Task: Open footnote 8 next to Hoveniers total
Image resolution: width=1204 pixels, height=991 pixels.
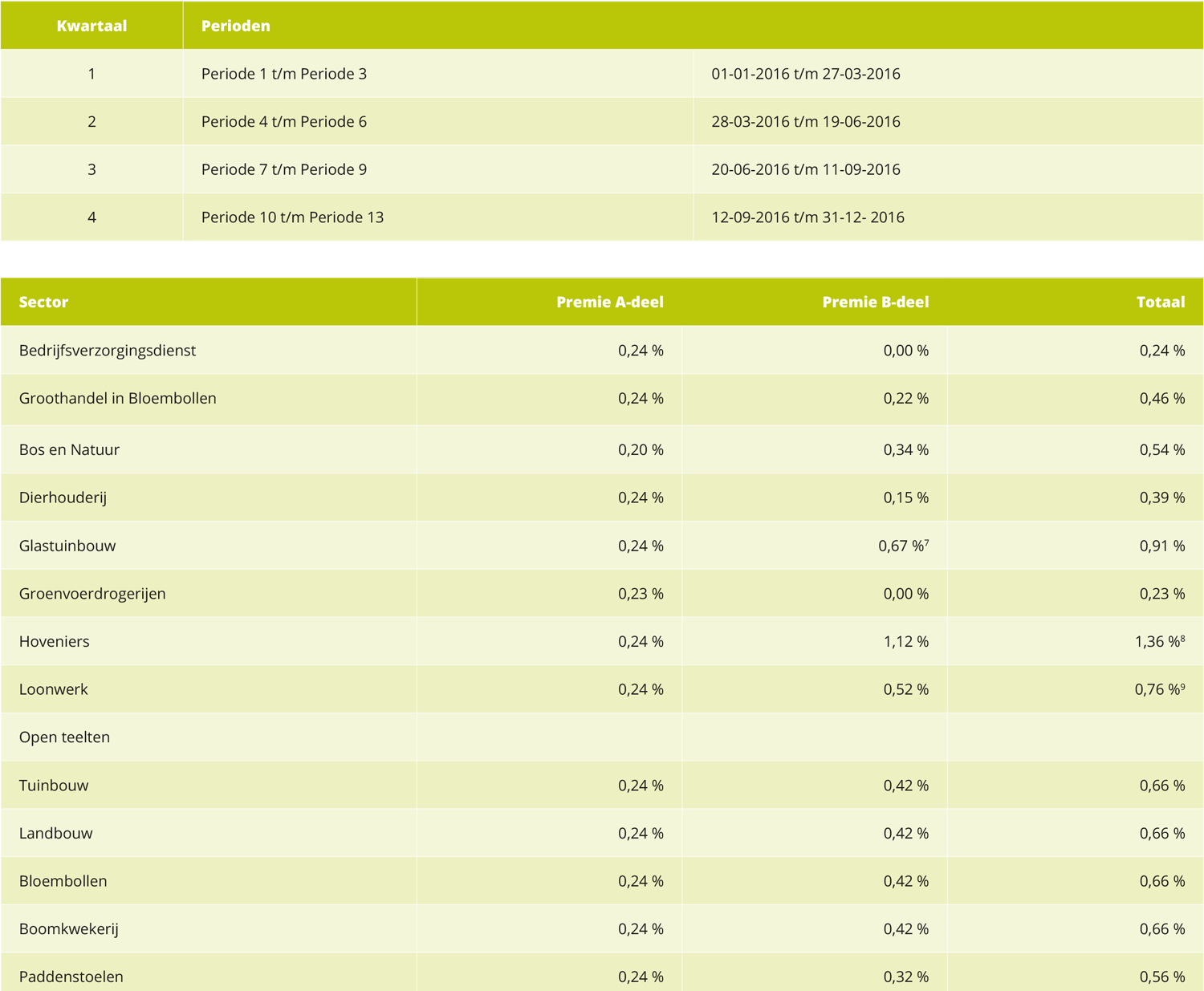Action: (x=1182, y=638)
